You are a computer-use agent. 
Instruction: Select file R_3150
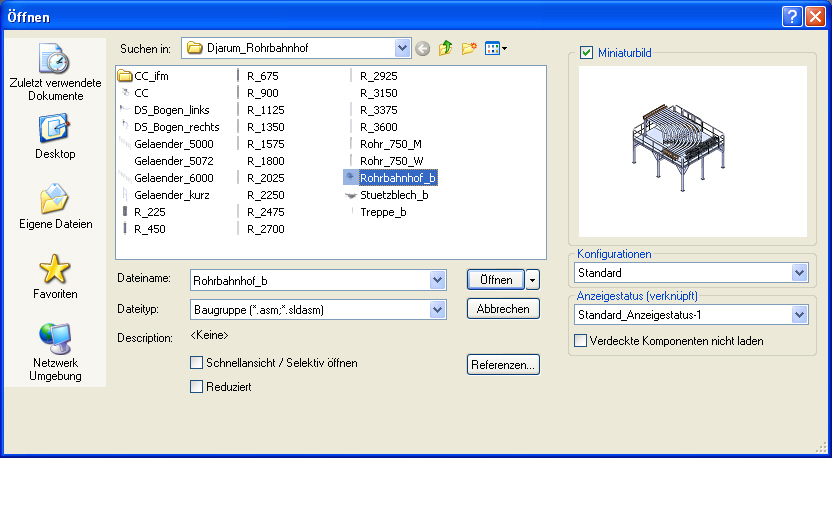[379, 93]
